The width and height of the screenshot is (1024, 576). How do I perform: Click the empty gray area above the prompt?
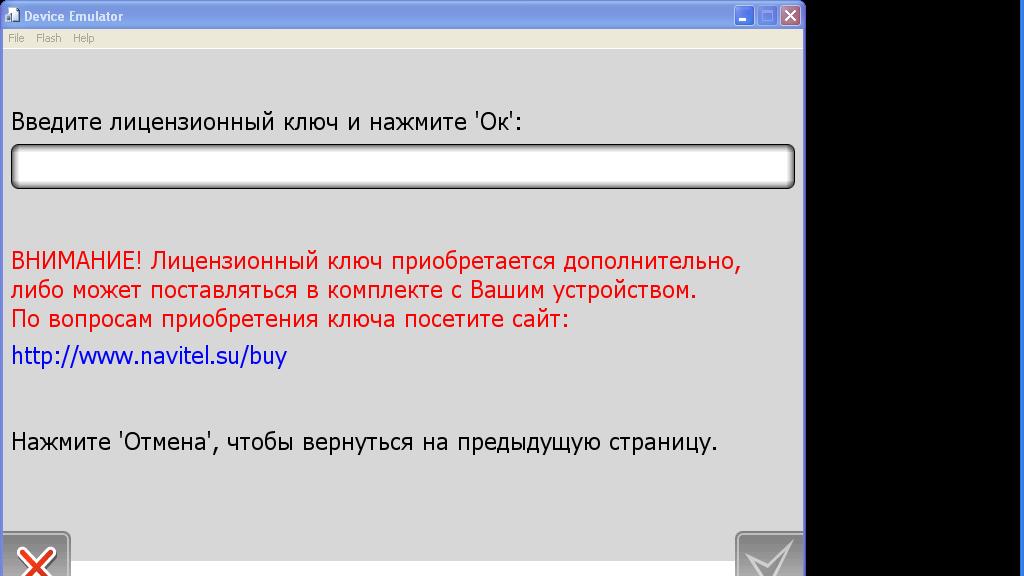click(402, 78)
